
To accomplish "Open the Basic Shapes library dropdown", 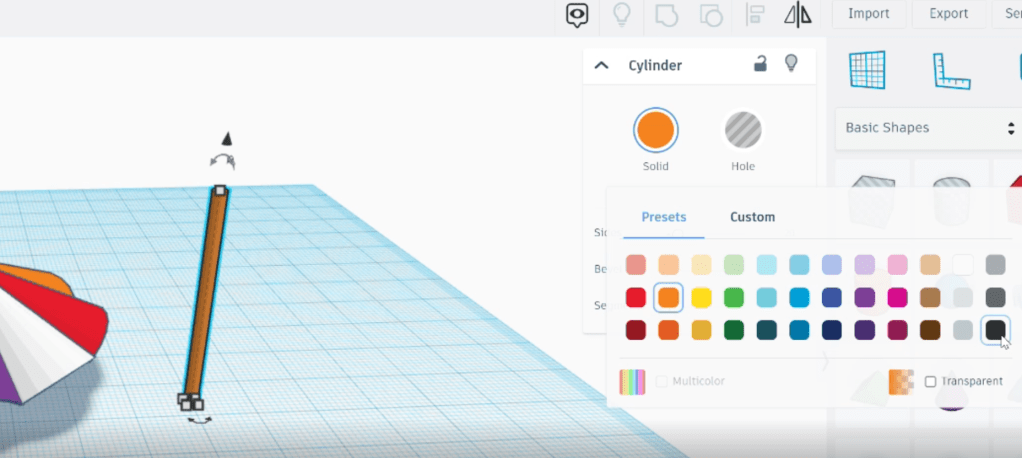I will pos(928,128).
